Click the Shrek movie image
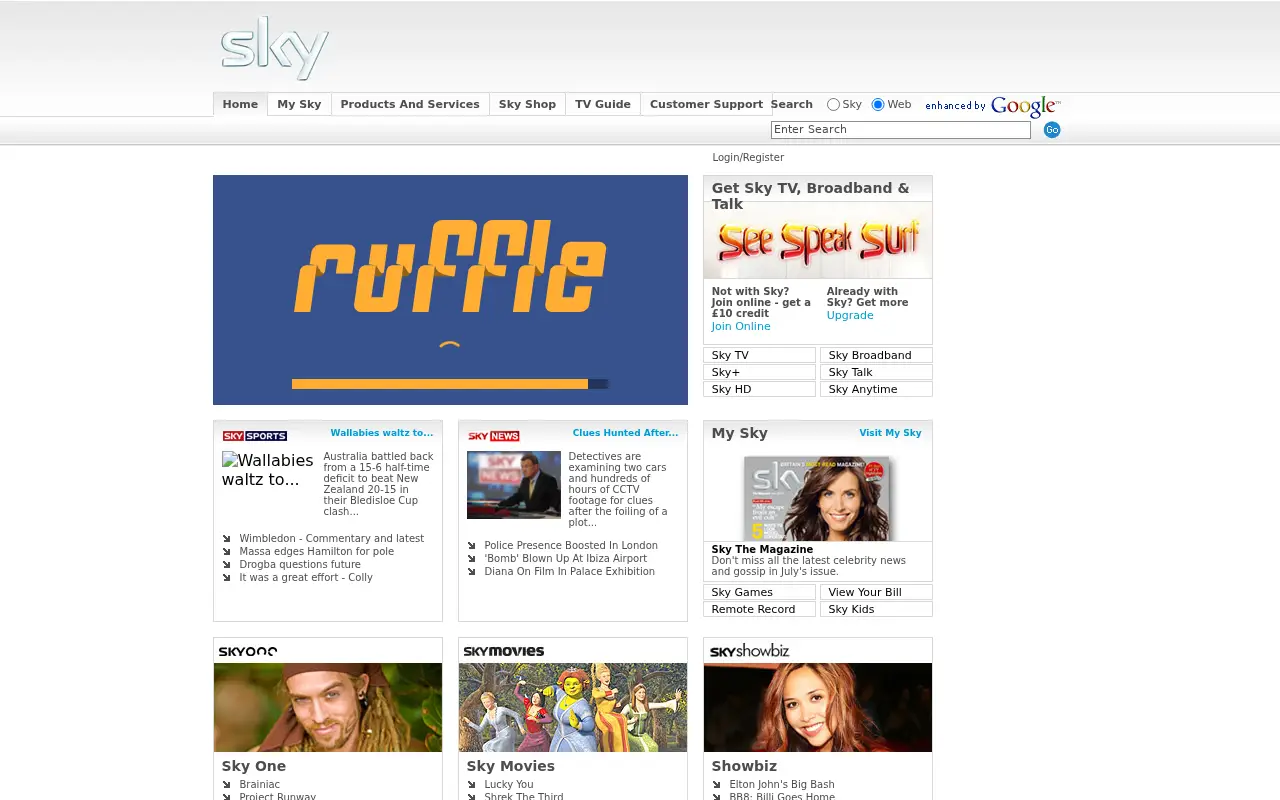Viewport: 1280px width, 800px height. (573, 708)
